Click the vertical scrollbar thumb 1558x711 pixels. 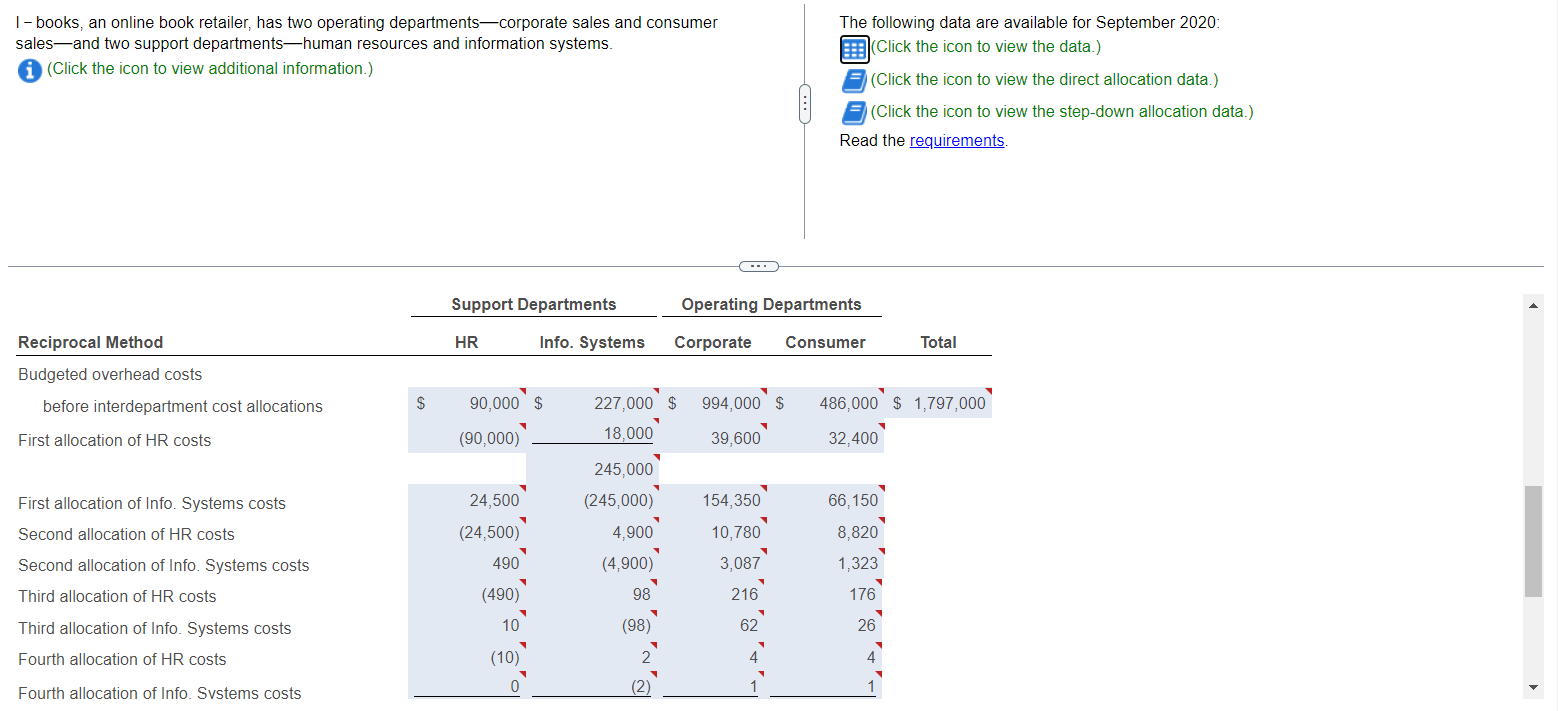tap(1533, 541)
